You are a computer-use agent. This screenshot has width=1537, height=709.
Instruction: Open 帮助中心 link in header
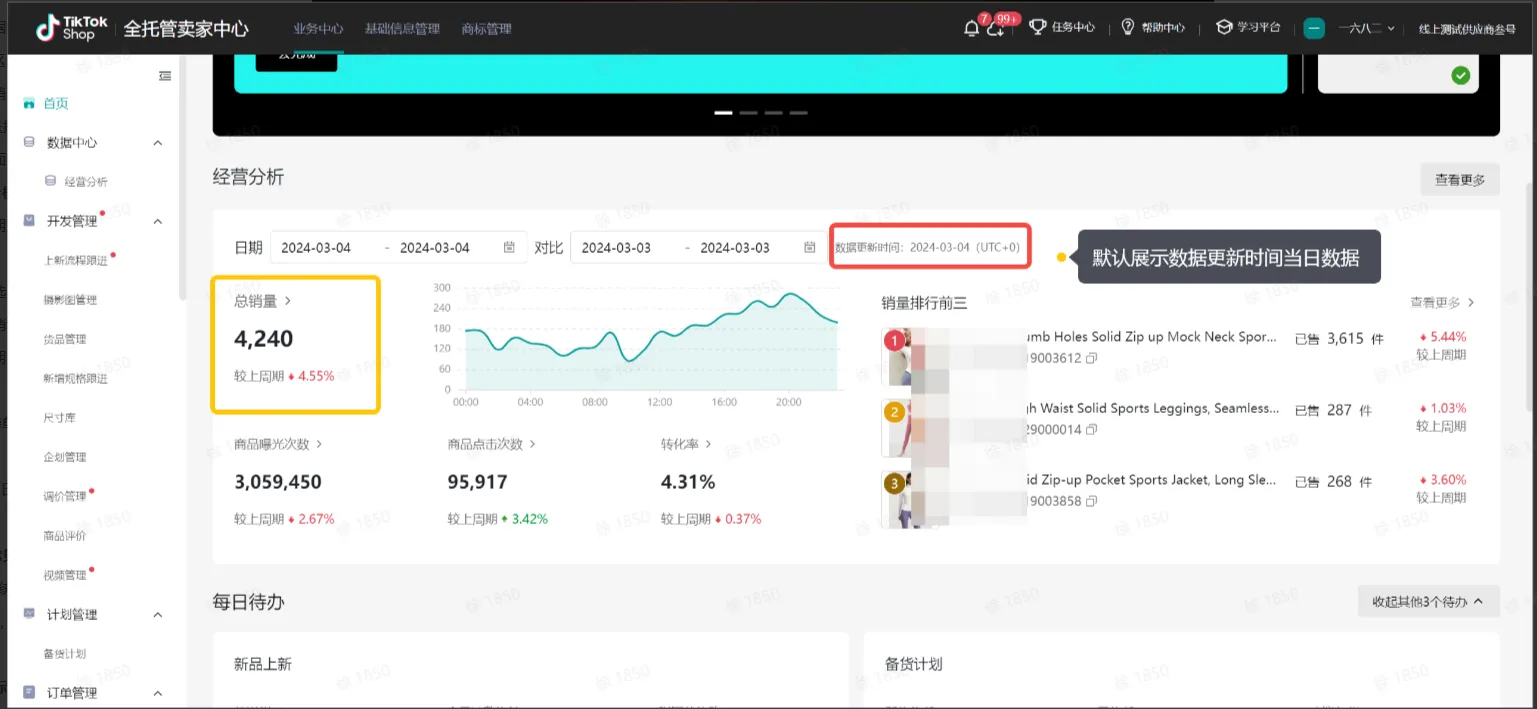1163,27
